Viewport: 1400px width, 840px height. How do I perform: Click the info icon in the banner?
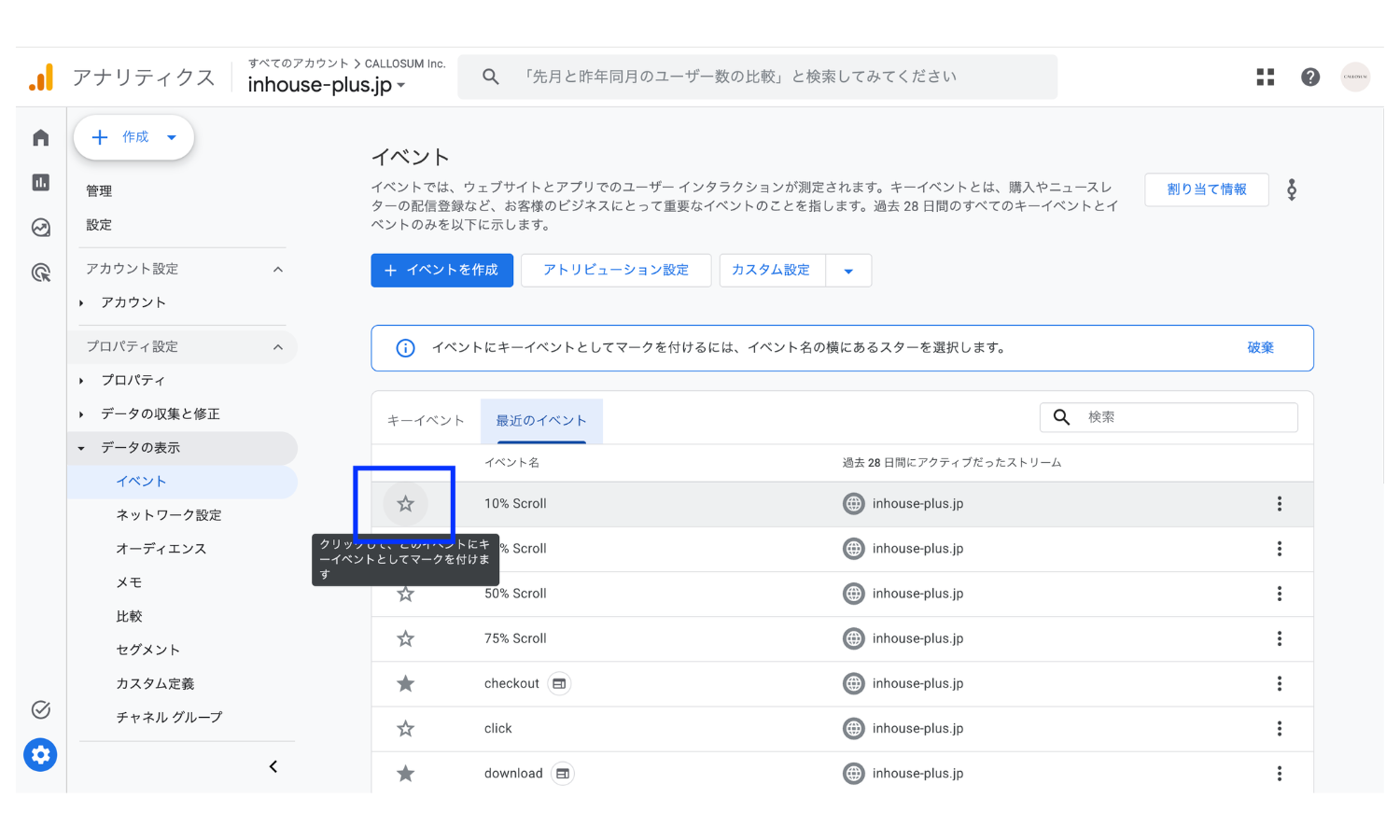click(405, 348)
